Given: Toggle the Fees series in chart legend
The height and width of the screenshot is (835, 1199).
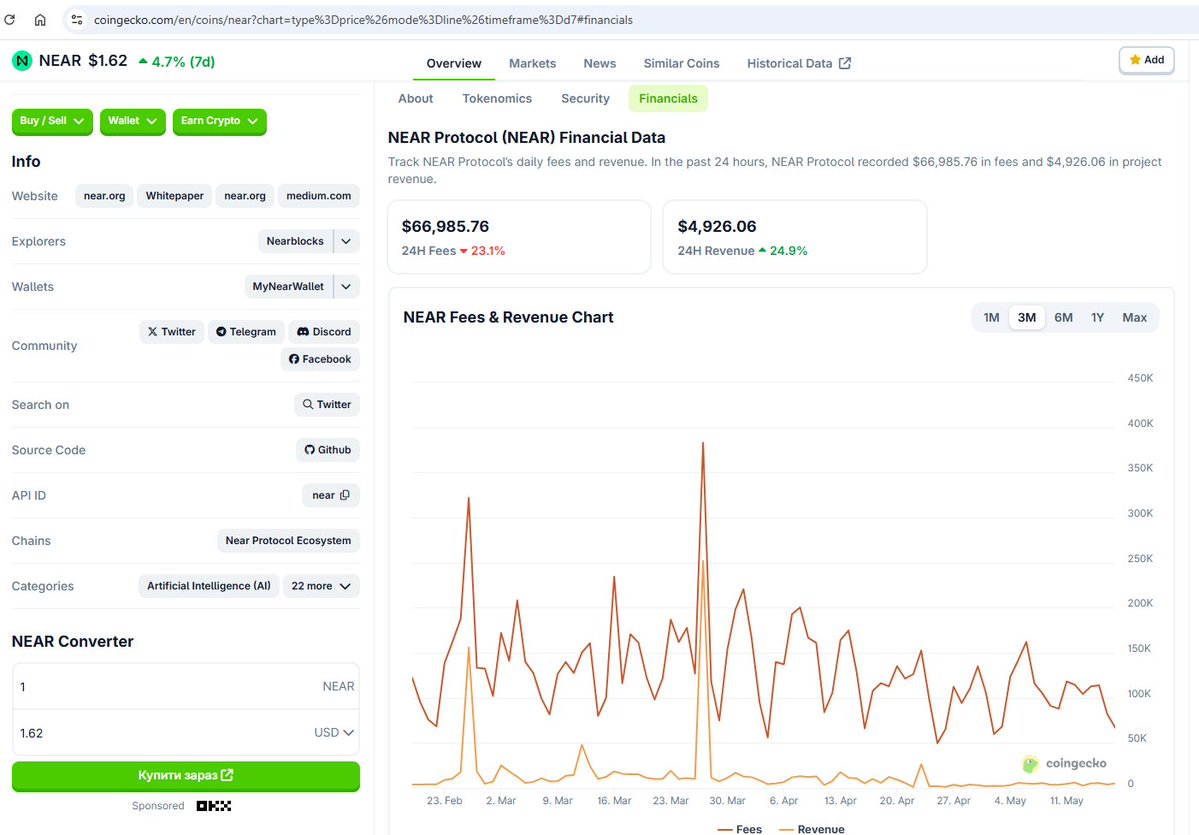Looking at the screenshot, I should [740, 829].
